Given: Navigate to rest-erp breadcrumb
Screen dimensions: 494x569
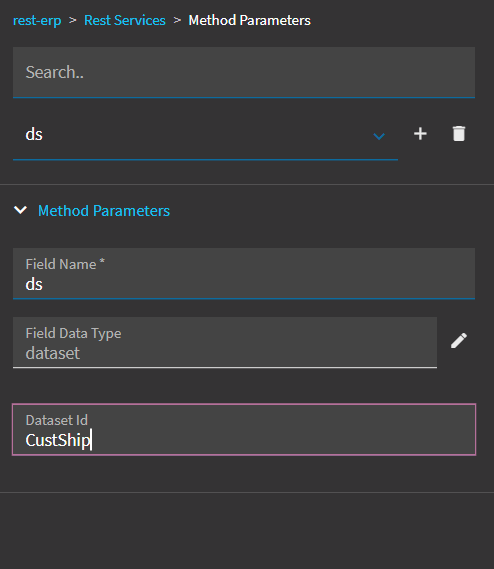Looking at the screenshot, I should tap(37, 20).
